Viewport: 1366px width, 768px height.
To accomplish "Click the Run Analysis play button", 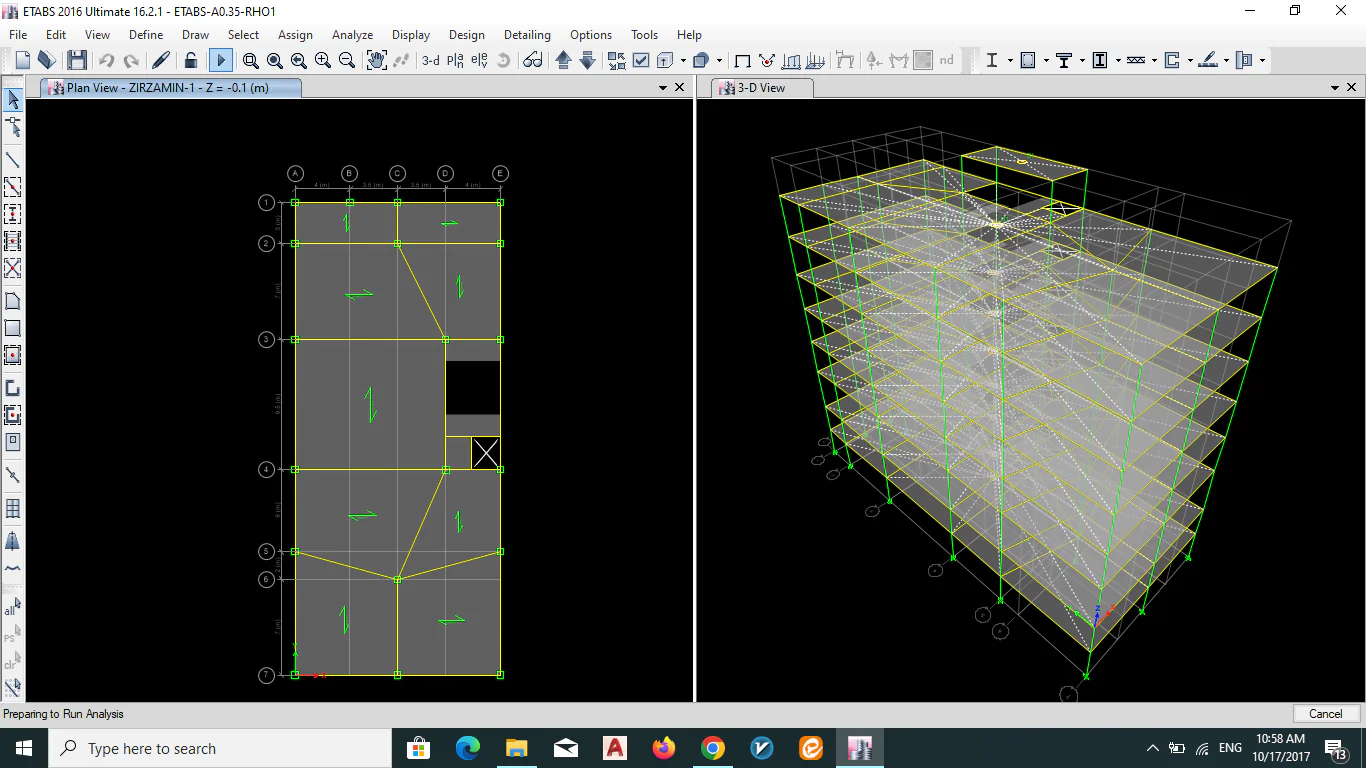I will (221, 61).
